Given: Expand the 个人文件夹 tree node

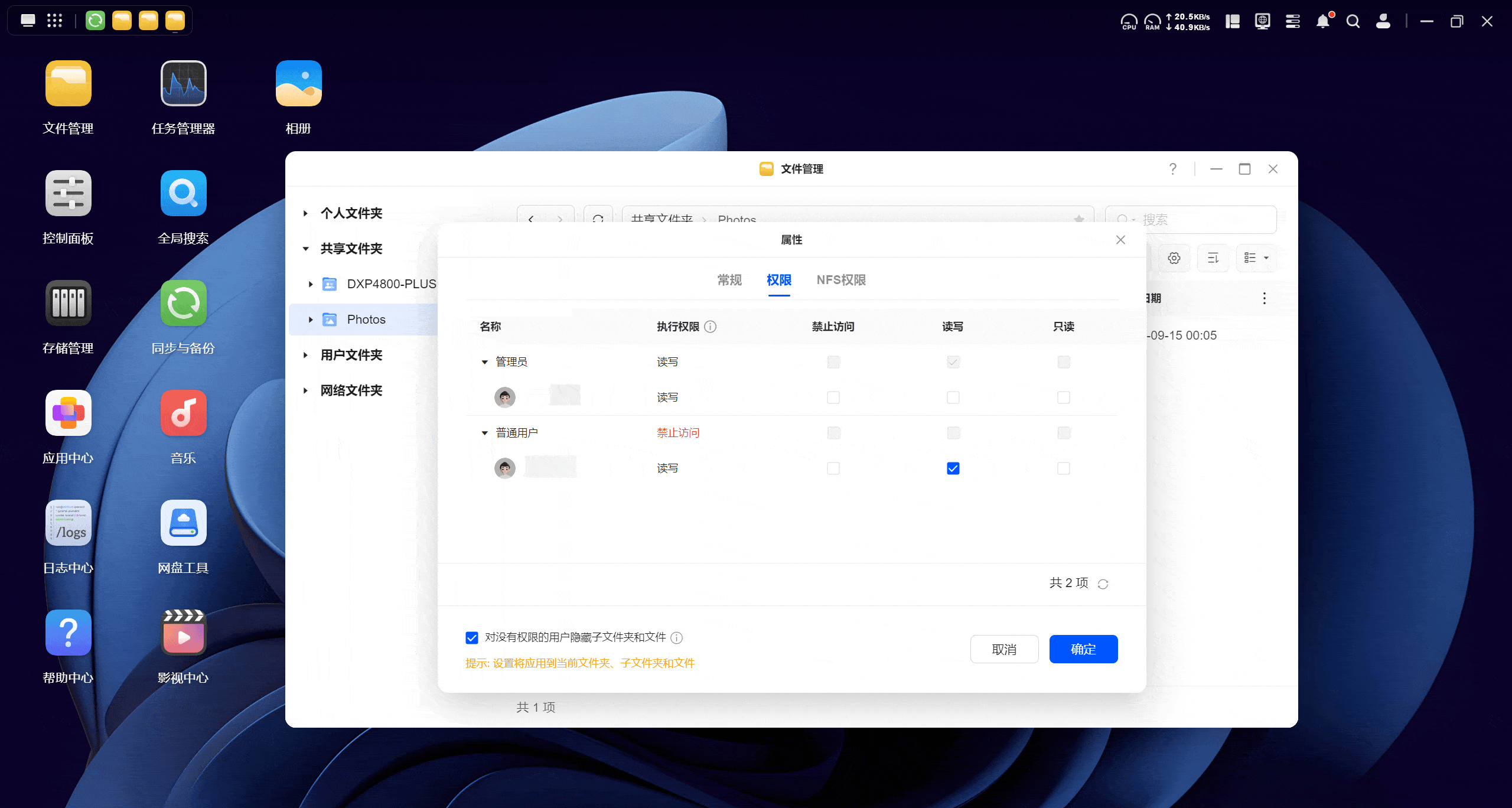Looking at the screenshot, I should pos(305,213).
